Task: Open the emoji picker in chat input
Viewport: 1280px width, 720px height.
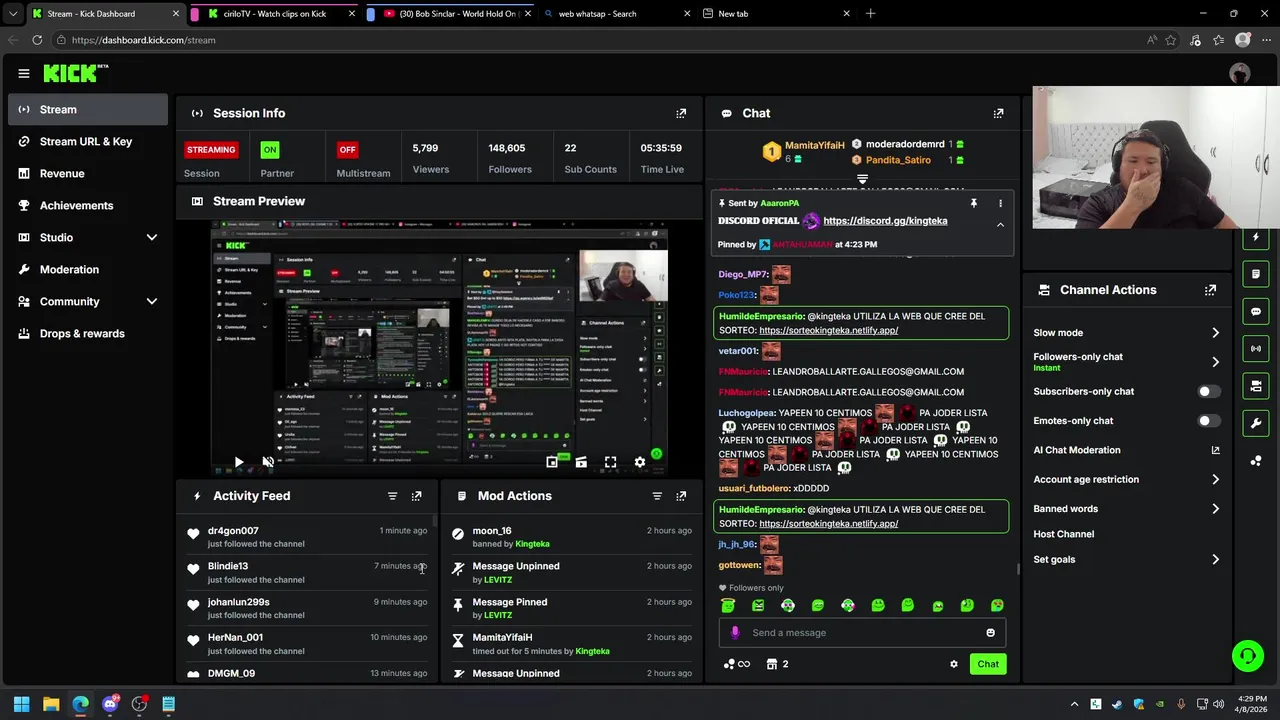Action: point(990,633)
